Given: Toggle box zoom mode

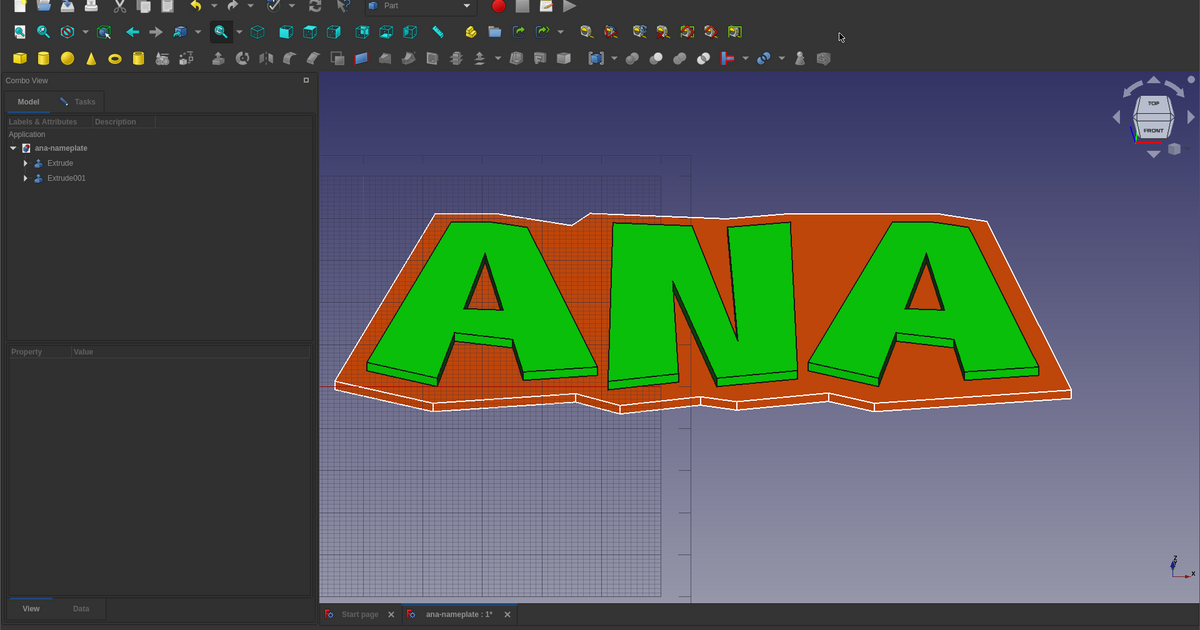Looking at the screenshot, I should (x=220, y=31).
